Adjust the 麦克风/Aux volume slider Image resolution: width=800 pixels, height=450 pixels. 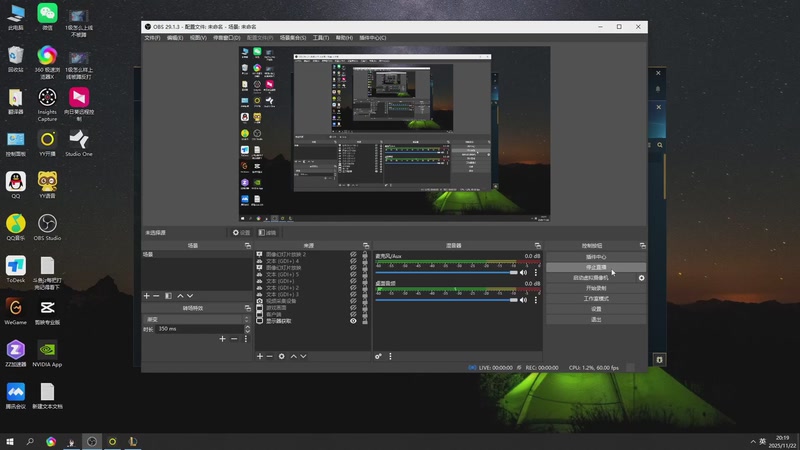446,272
